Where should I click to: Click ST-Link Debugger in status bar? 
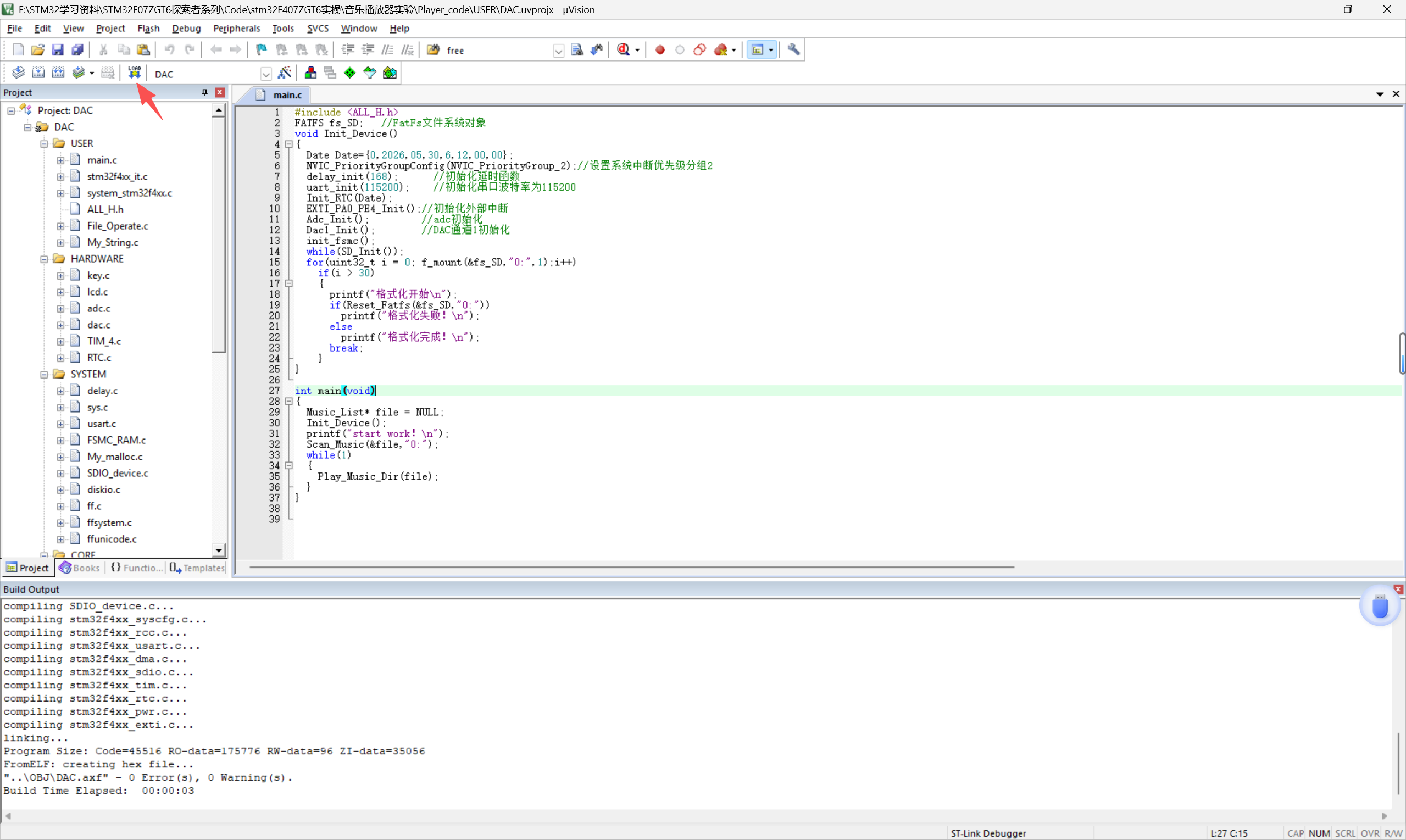point(988,833)
